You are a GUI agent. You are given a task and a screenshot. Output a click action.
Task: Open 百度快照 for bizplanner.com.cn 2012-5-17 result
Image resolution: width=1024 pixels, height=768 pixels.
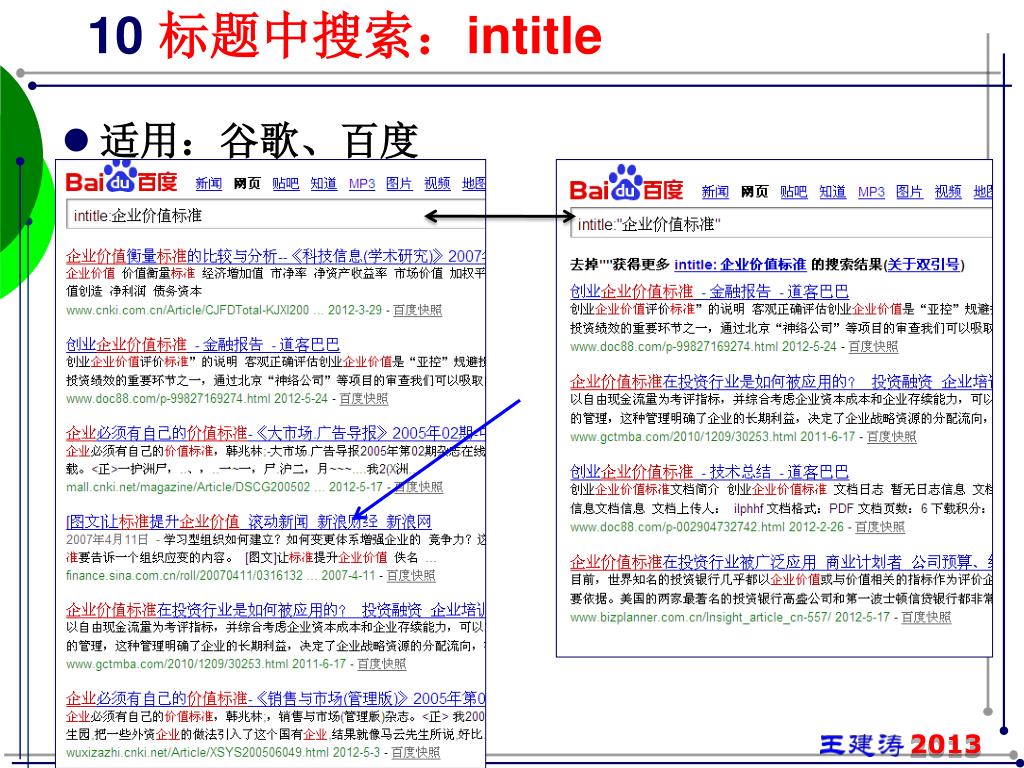(926, 617)
